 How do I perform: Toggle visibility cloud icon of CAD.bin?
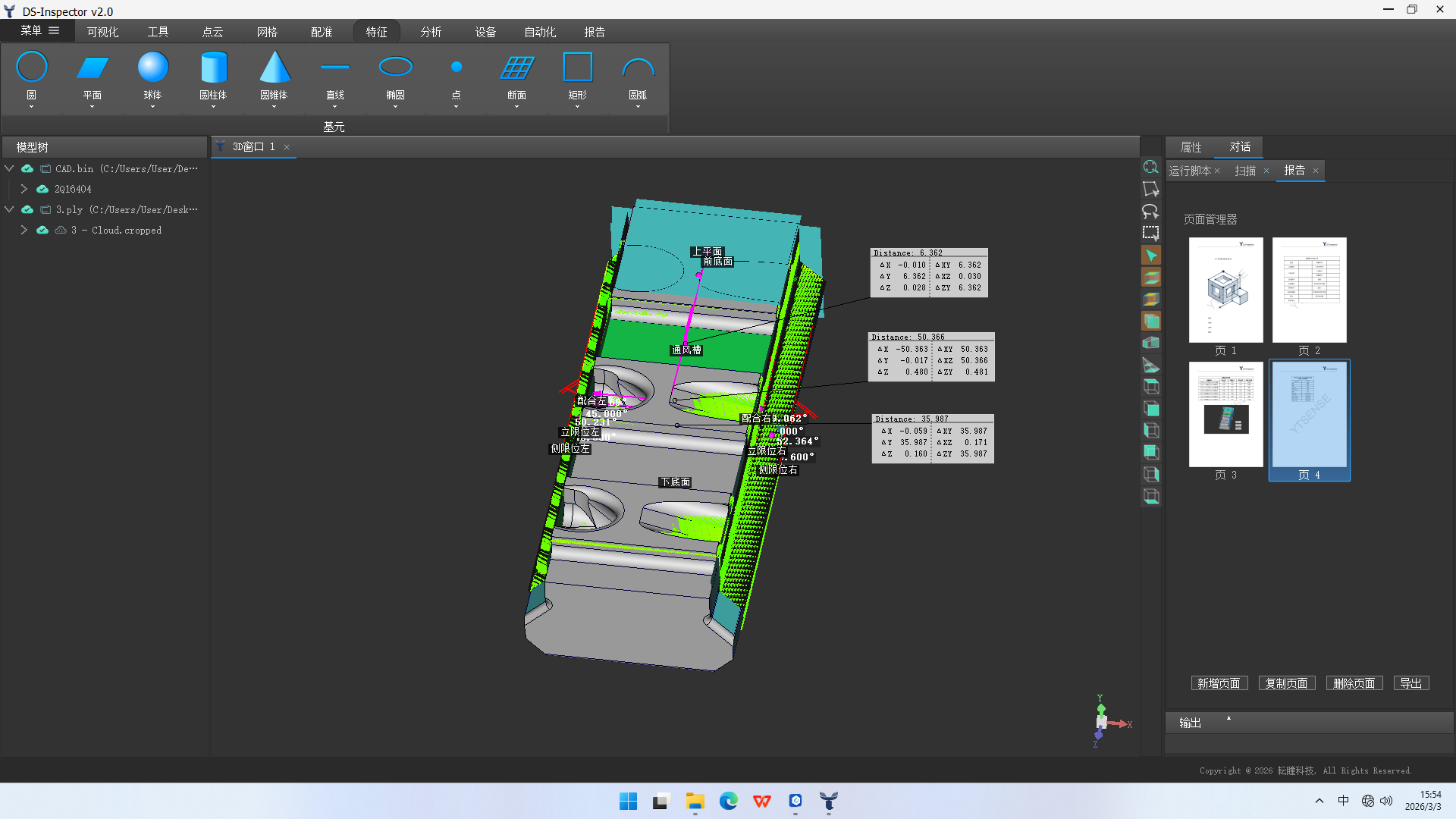click(x=27, y=168)
